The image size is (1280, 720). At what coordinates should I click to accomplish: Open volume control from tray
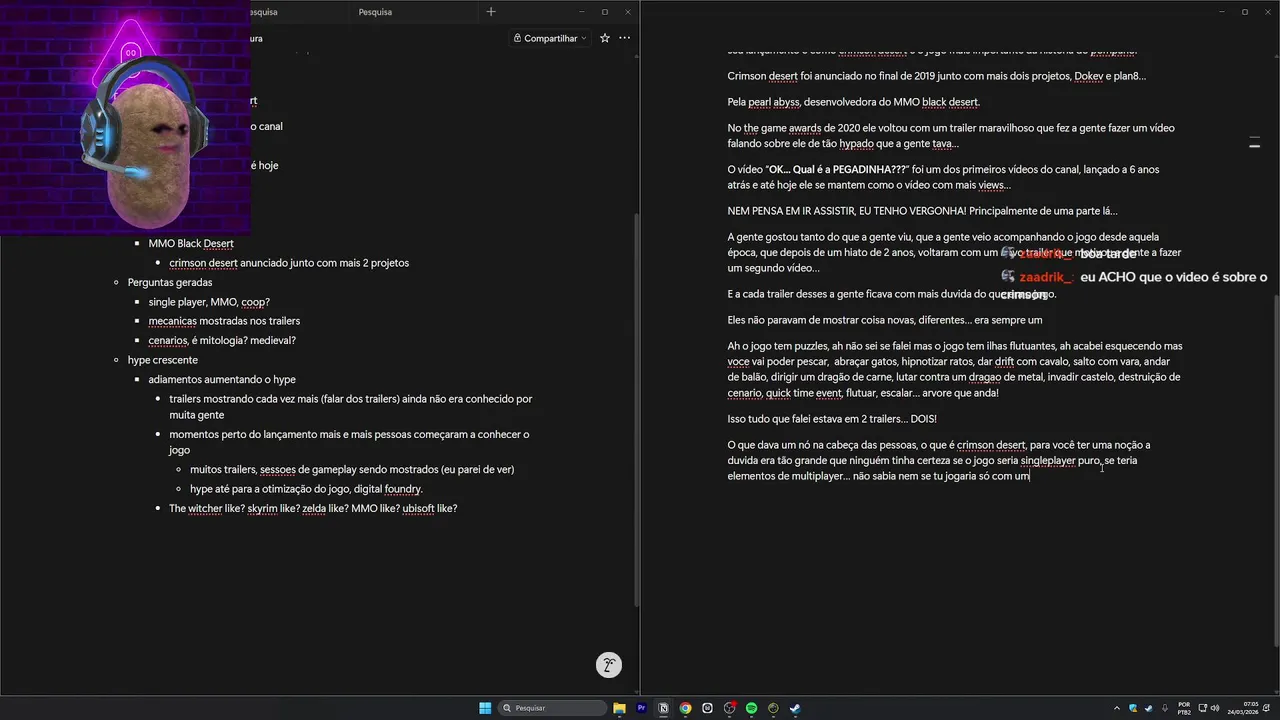click(1214, 708)
